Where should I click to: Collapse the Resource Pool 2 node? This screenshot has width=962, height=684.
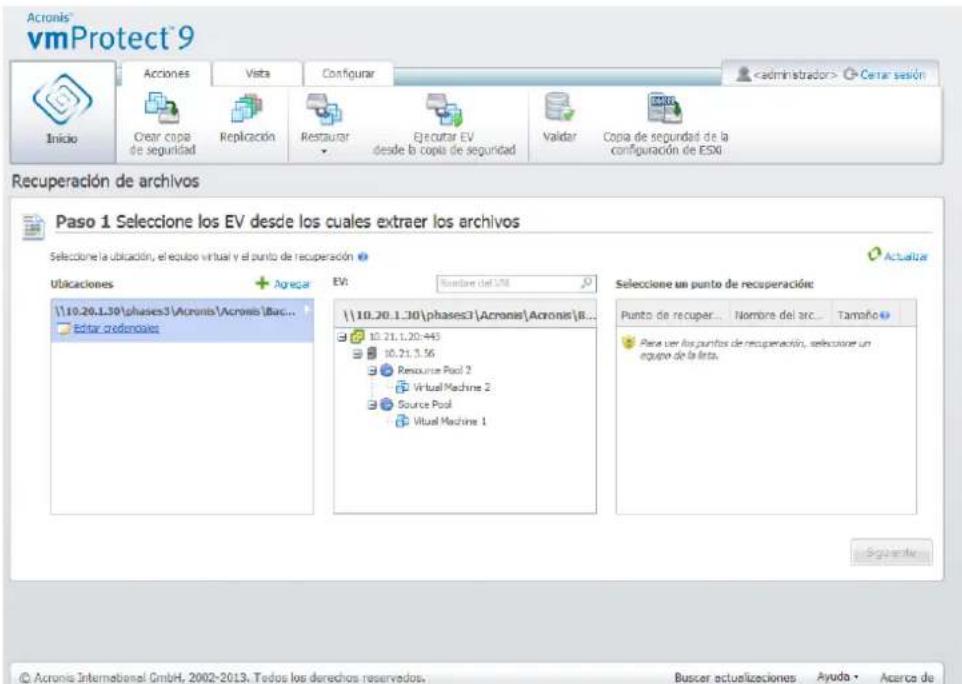pyautogui.click(x=372, y=371)
